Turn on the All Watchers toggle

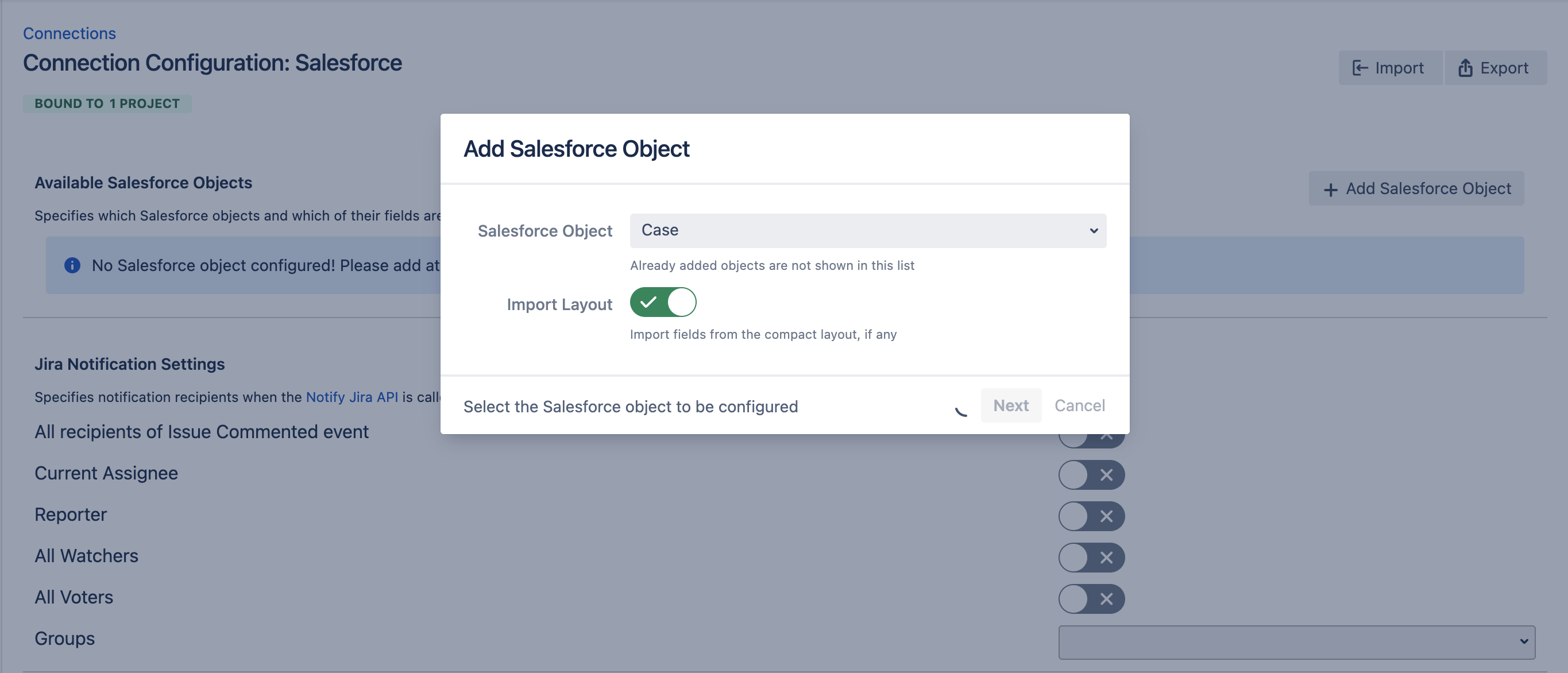coord(1091,558)
